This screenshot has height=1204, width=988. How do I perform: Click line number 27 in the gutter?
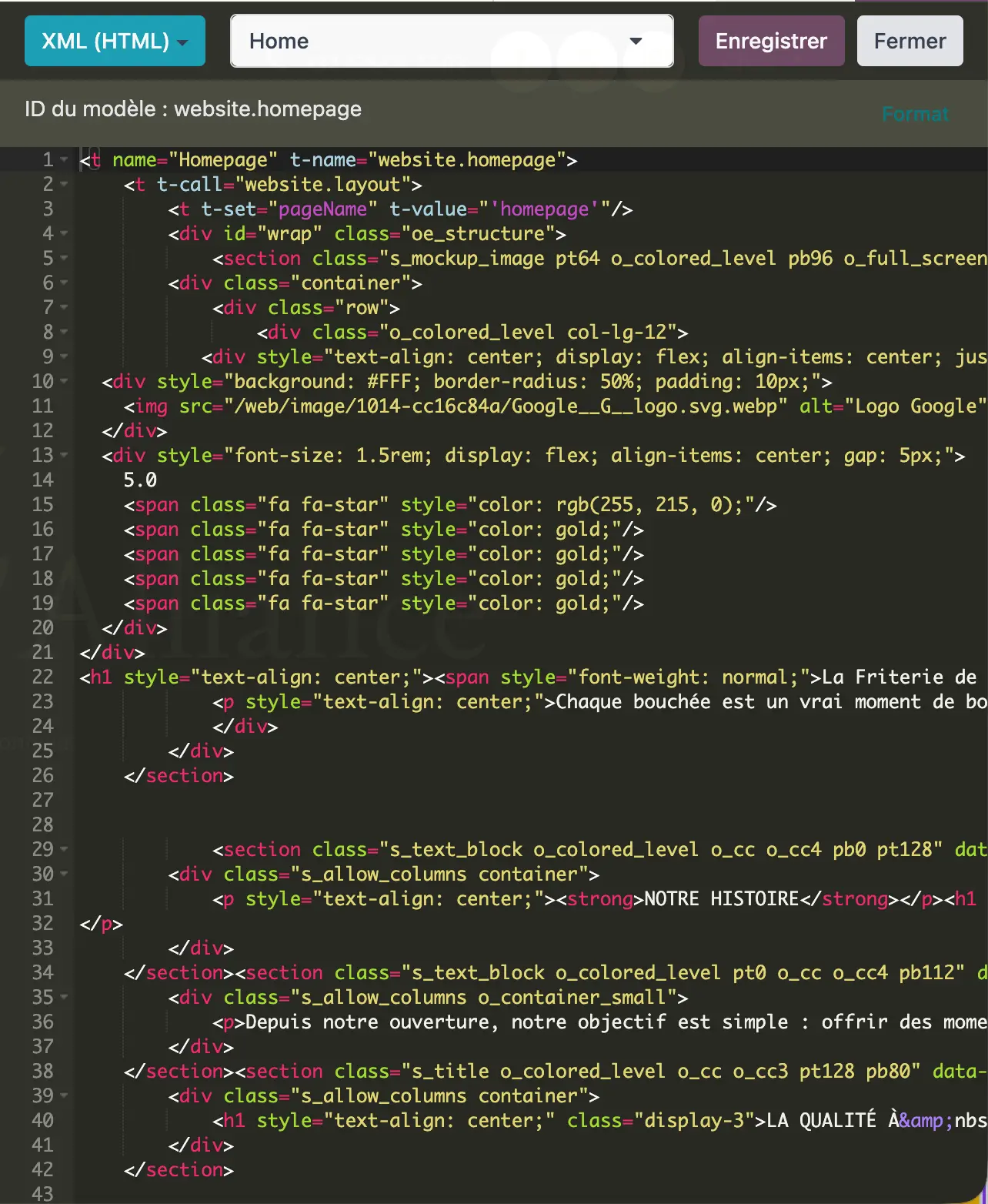click(42, 801)
